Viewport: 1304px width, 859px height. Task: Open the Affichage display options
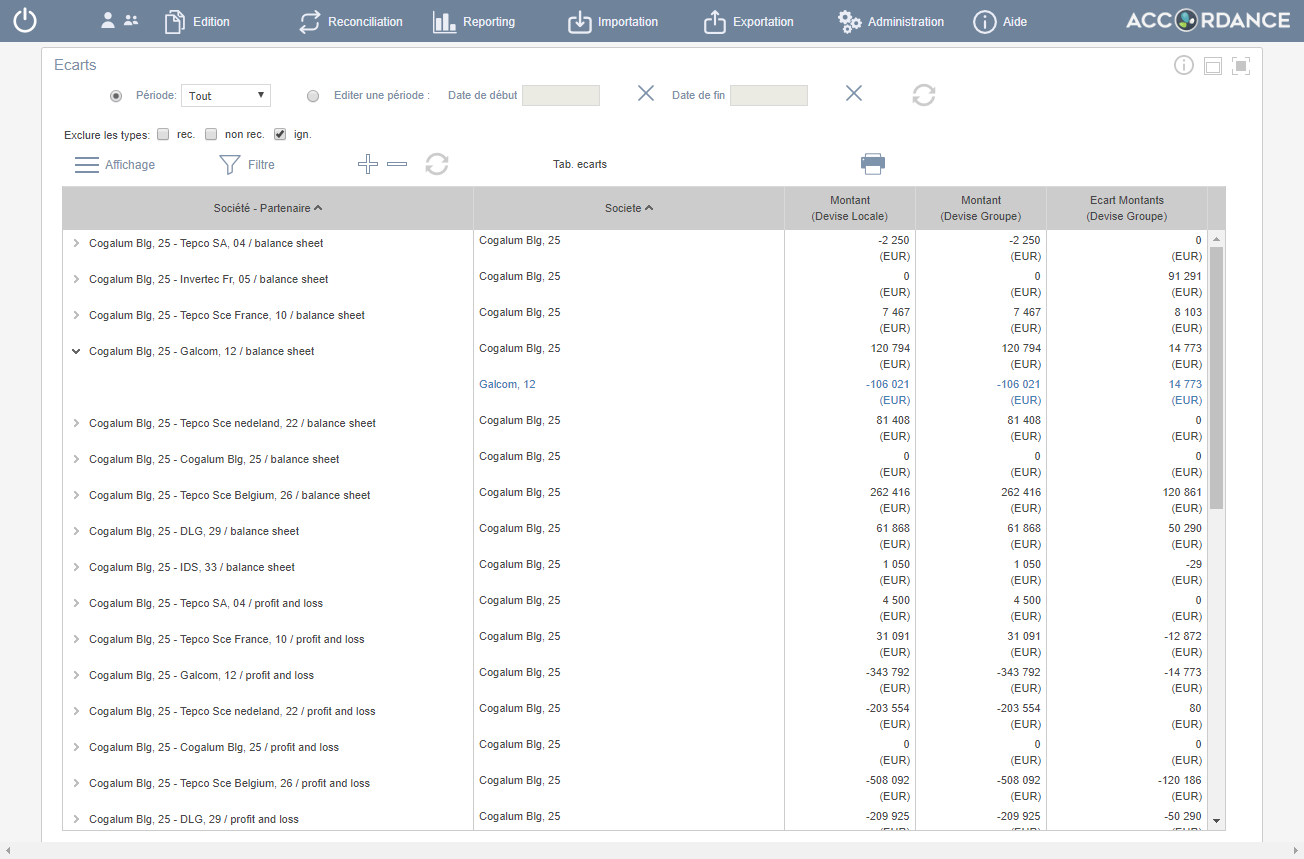[115, 164]
